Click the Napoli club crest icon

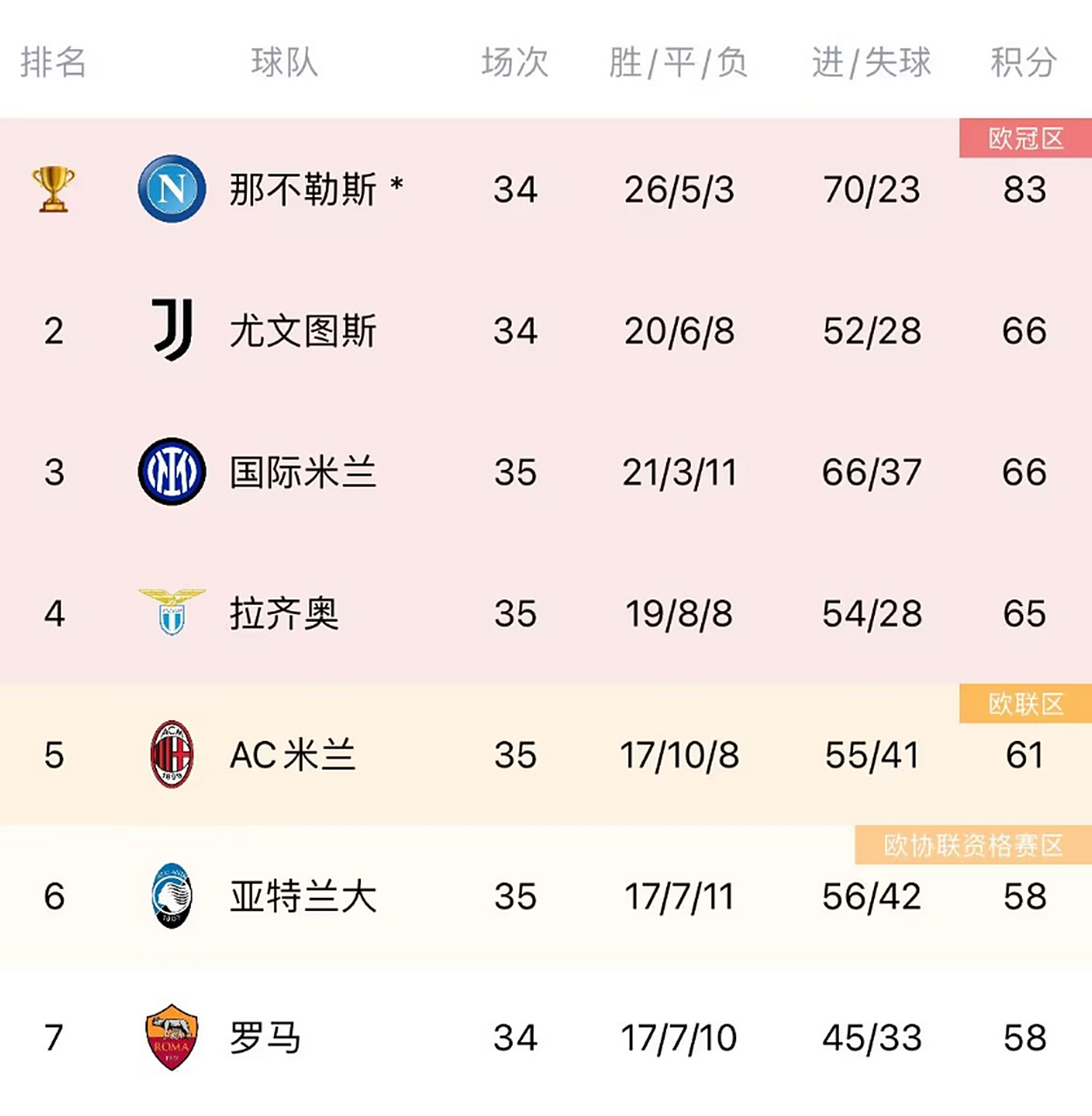(172, 189)
